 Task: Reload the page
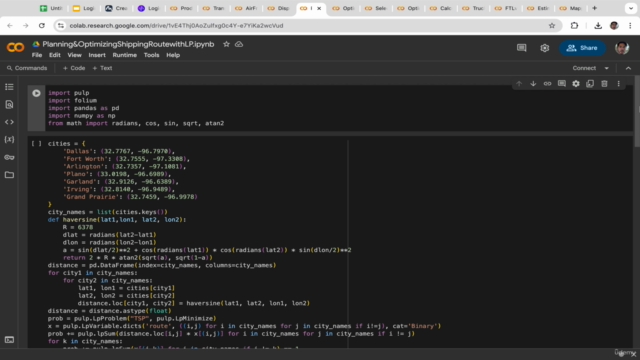42,26
